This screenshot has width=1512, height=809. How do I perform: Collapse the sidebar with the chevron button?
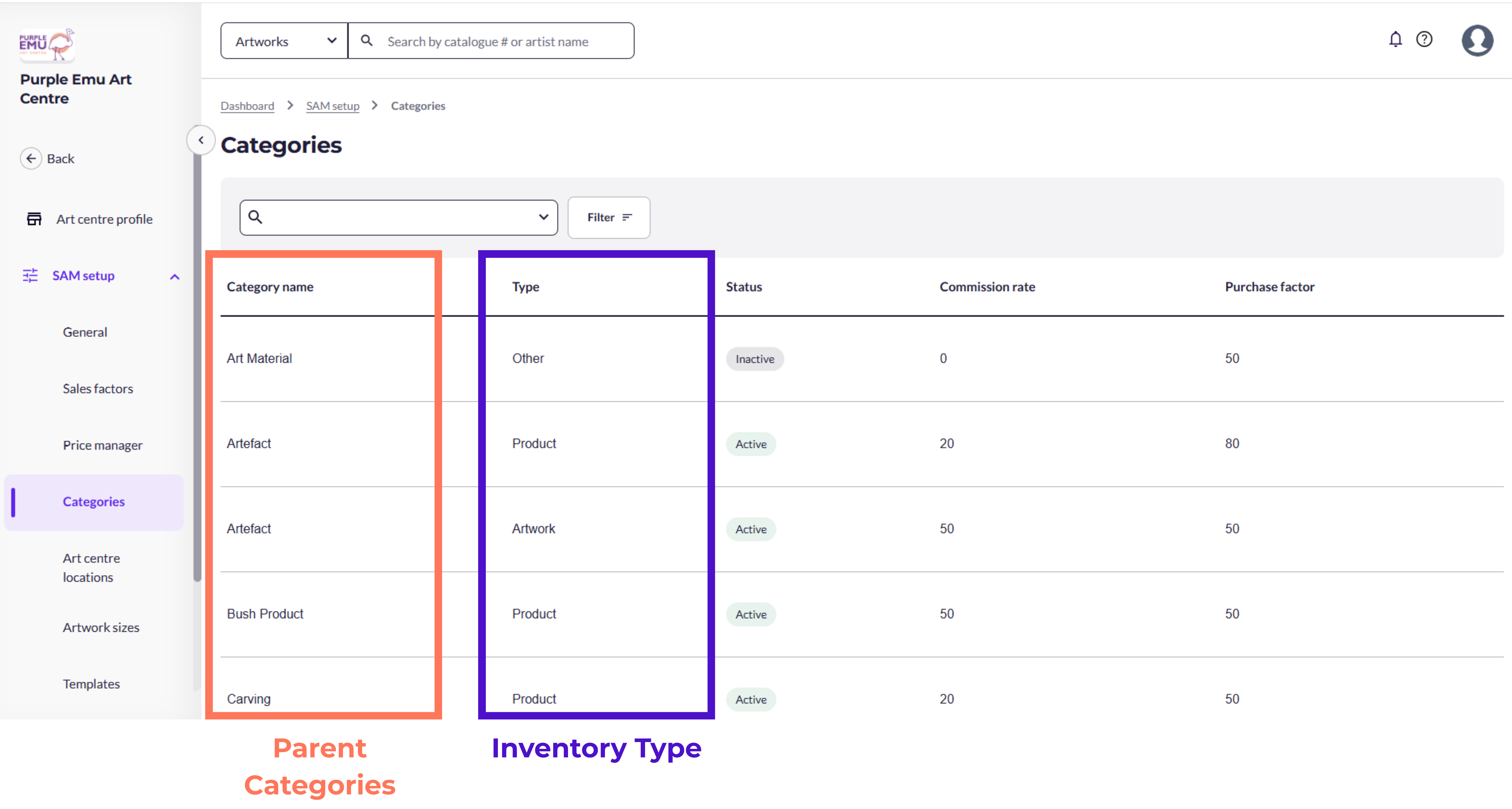(201, 140)
